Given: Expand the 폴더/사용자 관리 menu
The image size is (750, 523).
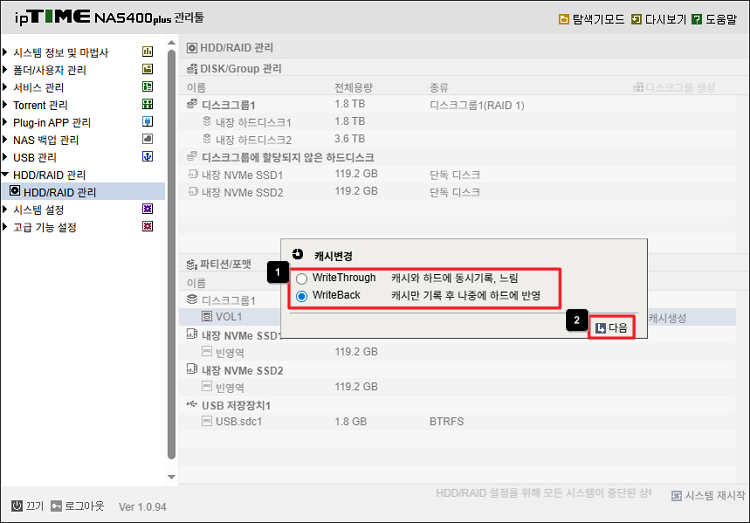Looking at the screenshot, I should 49,70.
